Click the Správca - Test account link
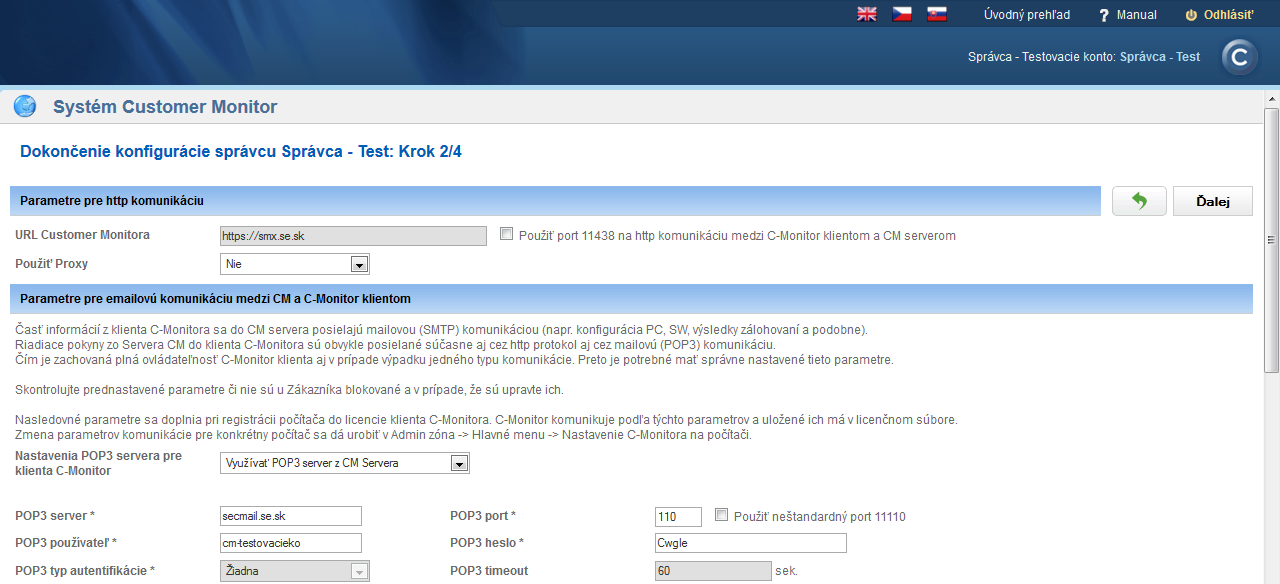 click(x=1160, y=57)
